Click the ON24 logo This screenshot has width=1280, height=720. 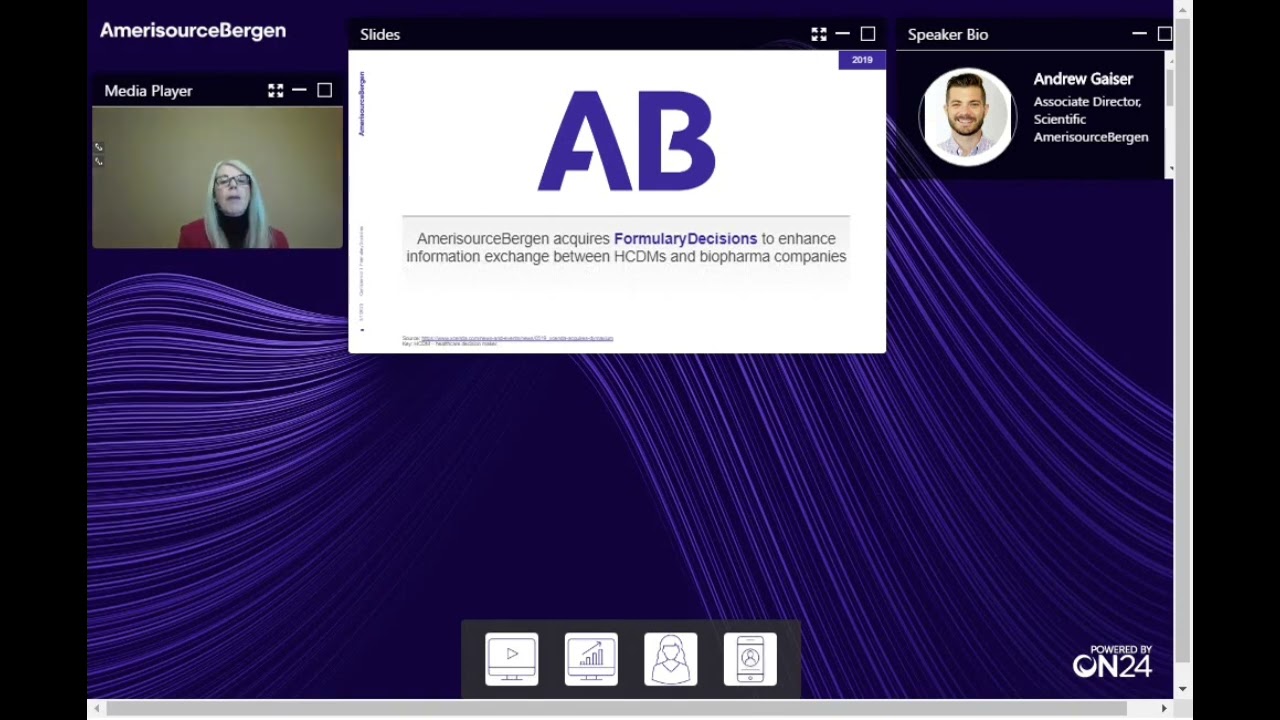[1113, 662]
